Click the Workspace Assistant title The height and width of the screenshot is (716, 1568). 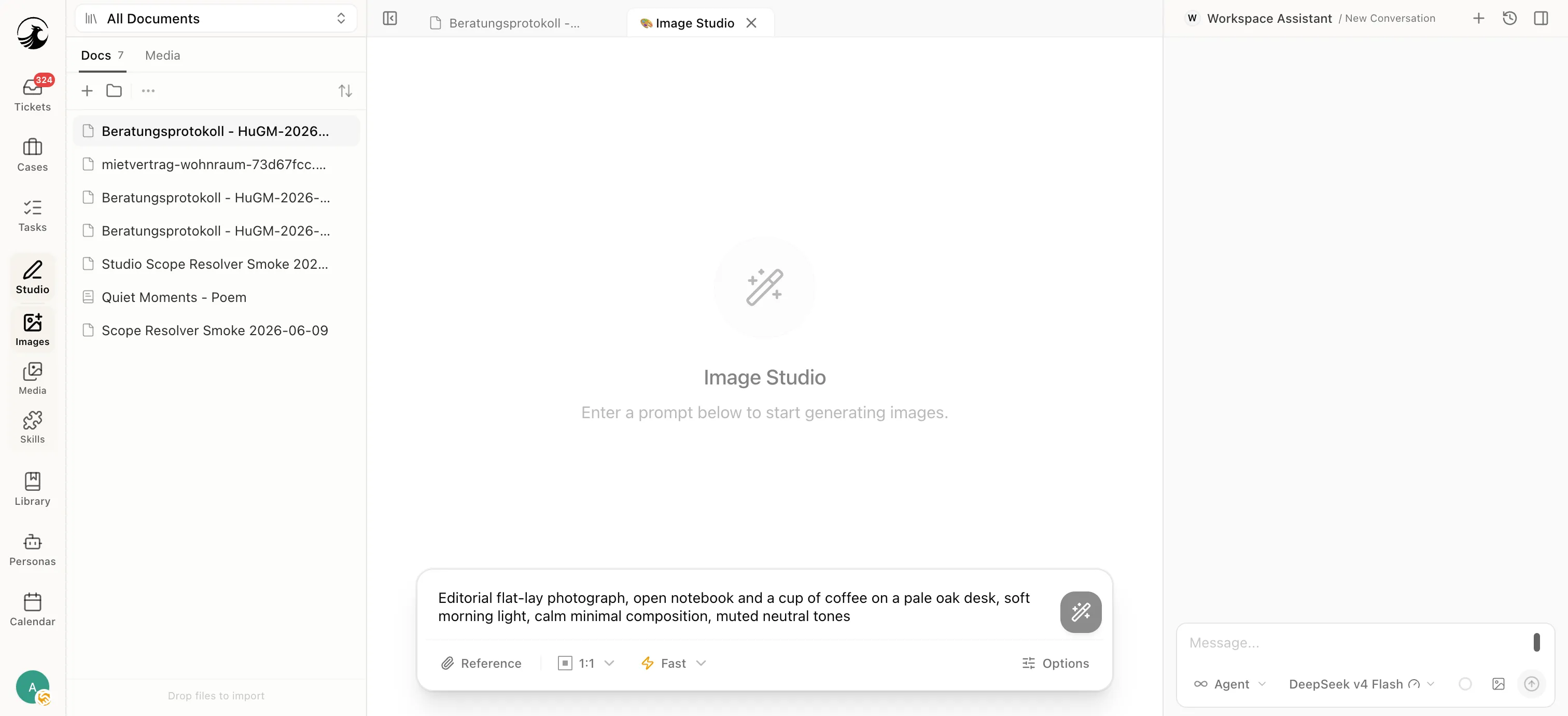point(1269,18)
